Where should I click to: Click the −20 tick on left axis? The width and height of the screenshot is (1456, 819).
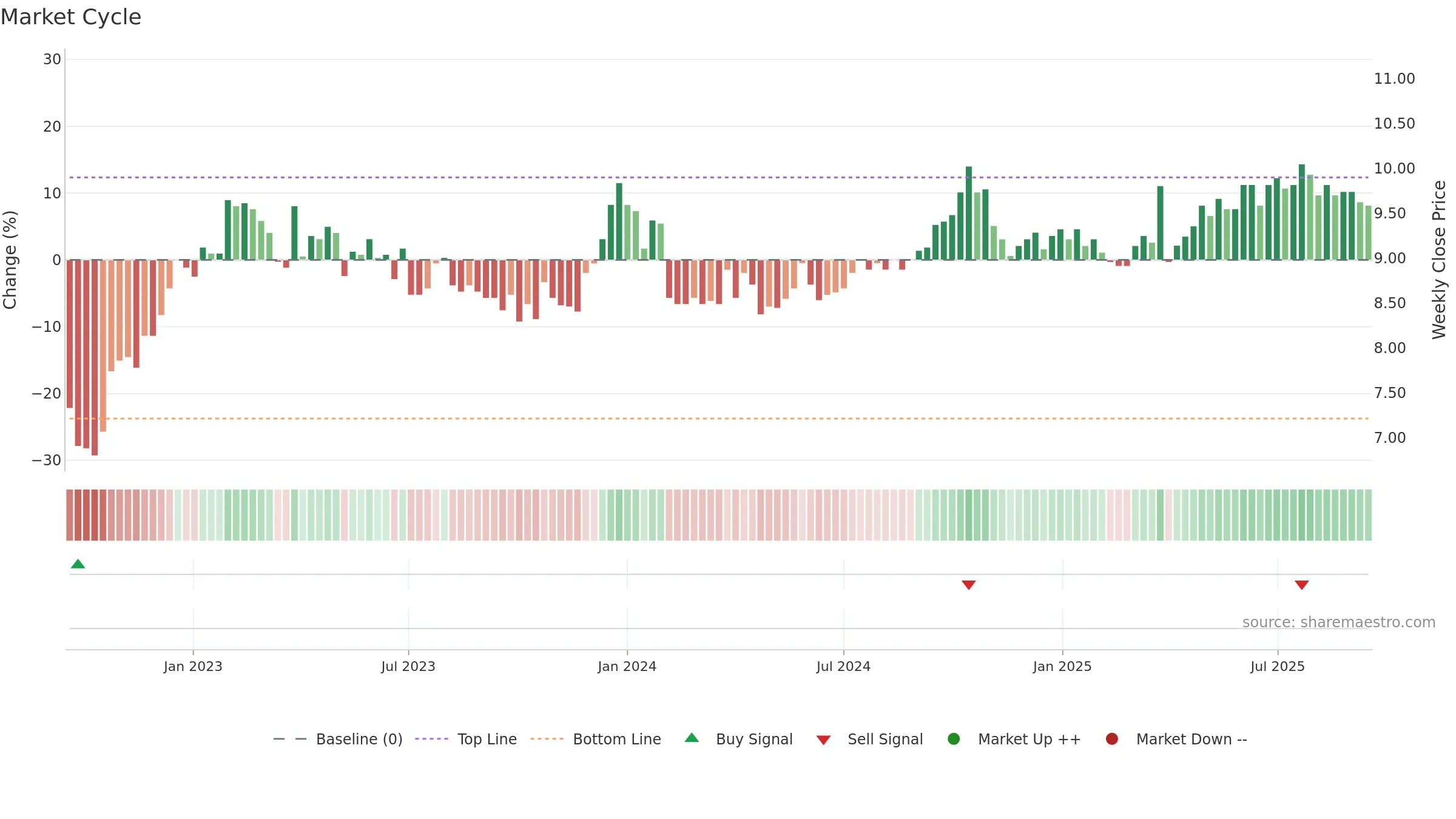click(x=46, y=394)
